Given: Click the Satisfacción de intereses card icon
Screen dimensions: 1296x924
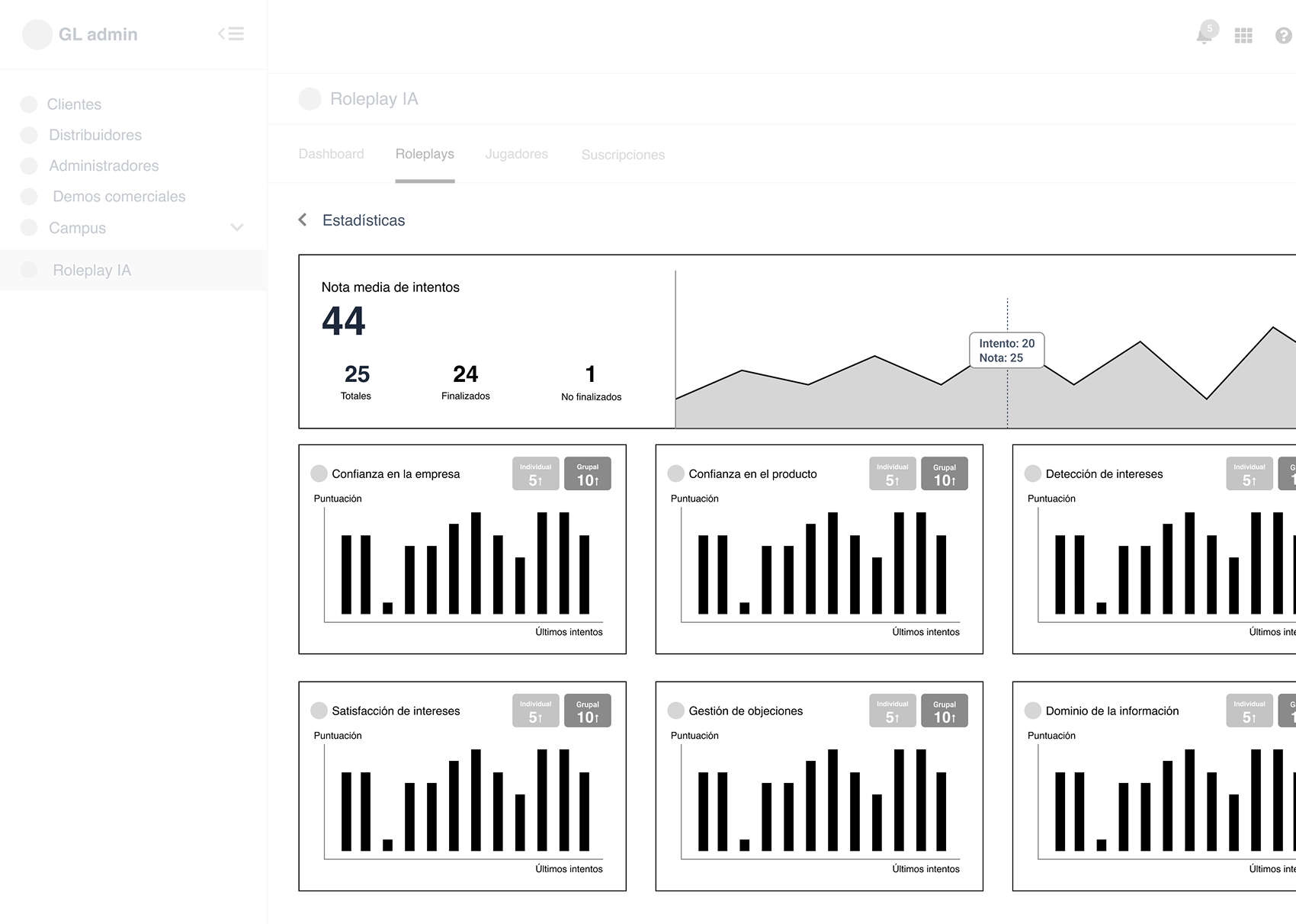Looking at the screenshot, I should point(319,711).
